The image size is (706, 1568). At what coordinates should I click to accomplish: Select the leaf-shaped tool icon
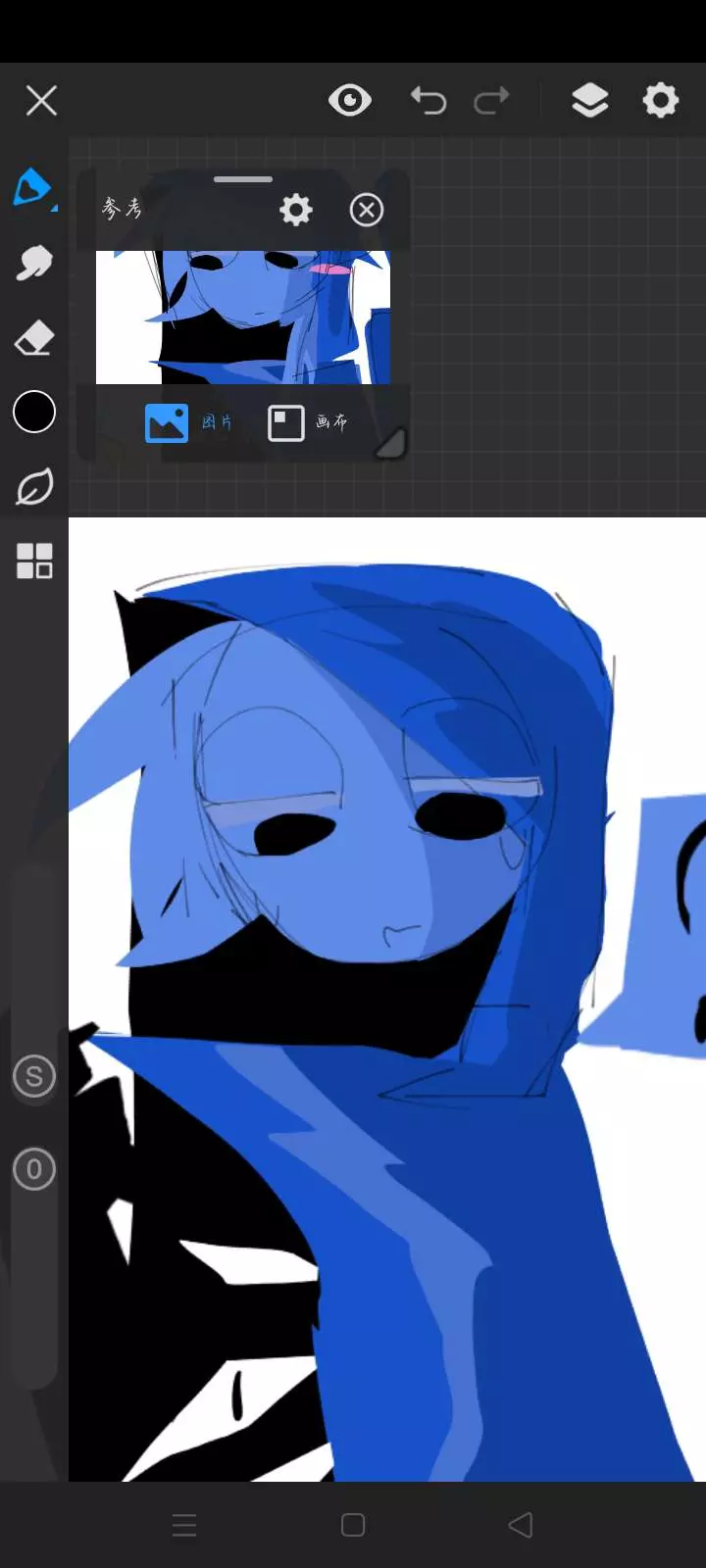pos(34,487)
